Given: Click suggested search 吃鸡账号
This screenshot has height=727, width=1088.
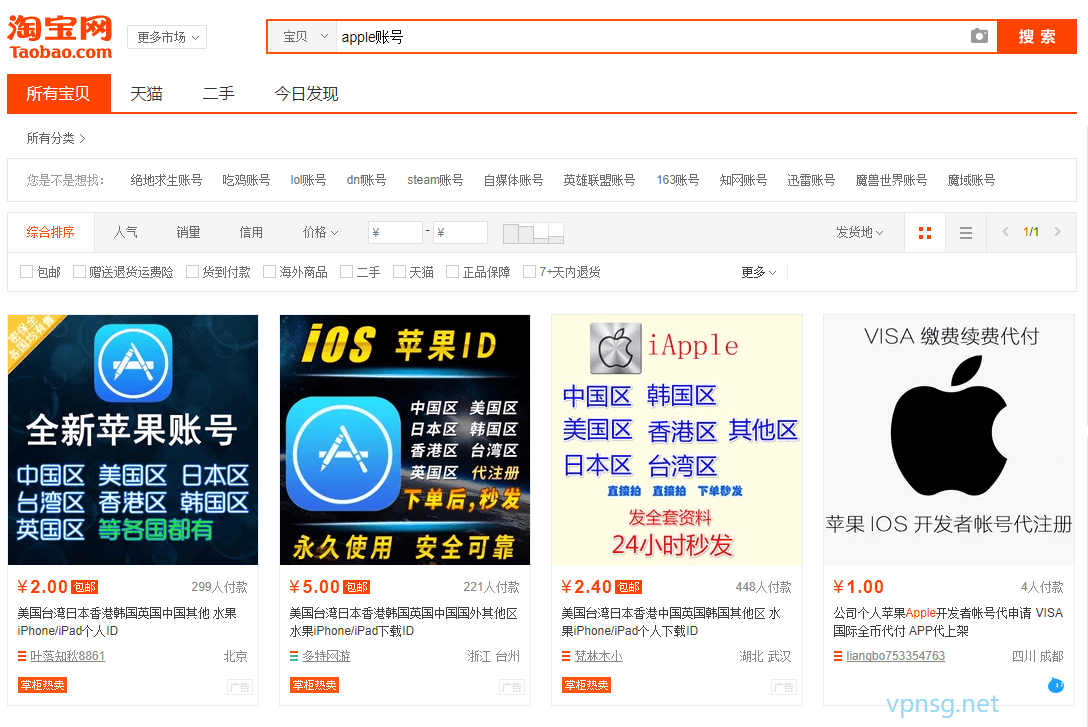Looking at the screenshot, I should (x=246, y=180).
